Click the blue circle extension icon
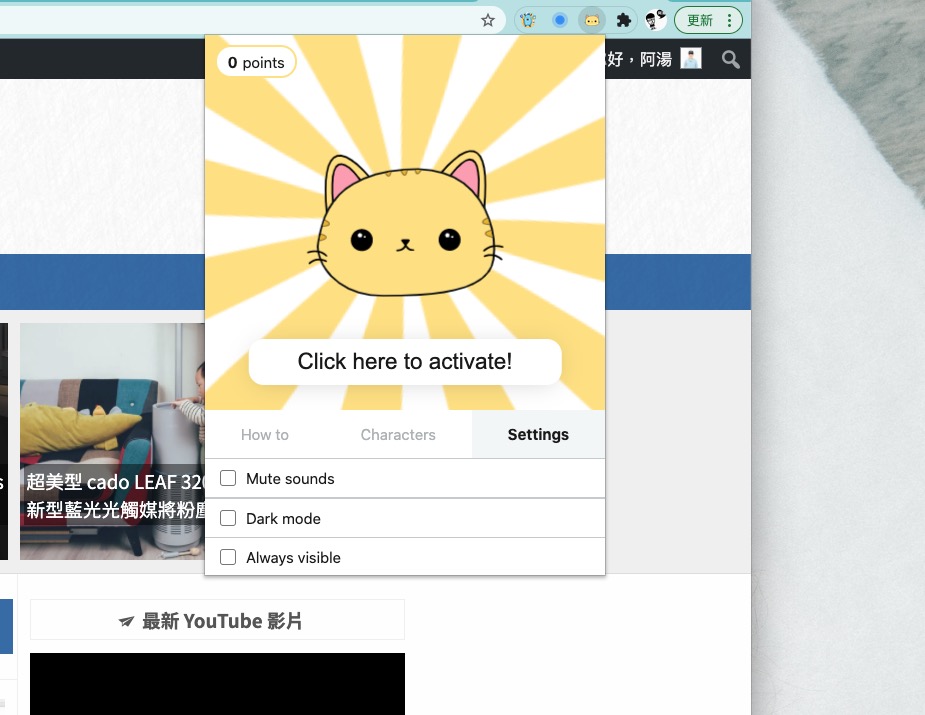This screenshot has height=715, width=925. pos(560,20)
